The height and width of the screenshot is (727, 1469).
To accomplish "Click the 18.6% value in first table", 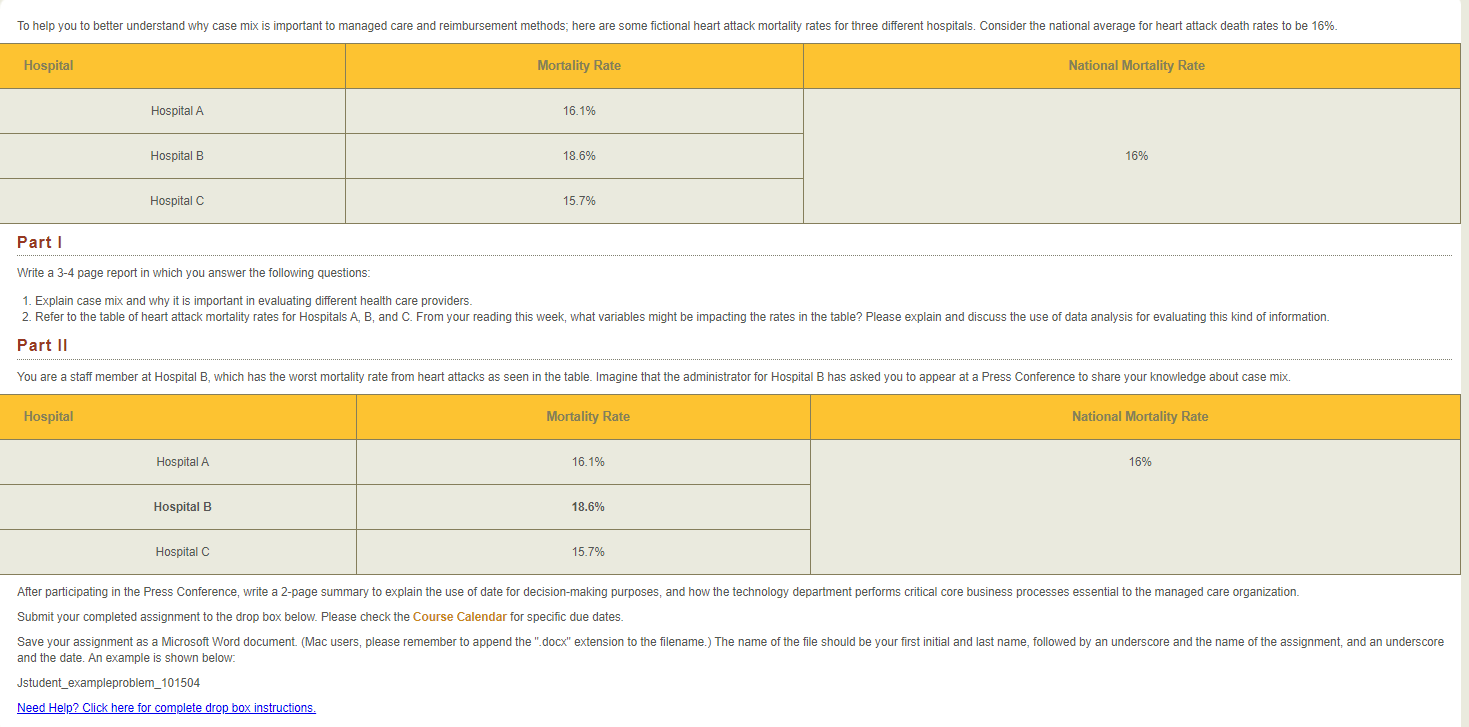I will pyautogui.click(x=579, y=156).
